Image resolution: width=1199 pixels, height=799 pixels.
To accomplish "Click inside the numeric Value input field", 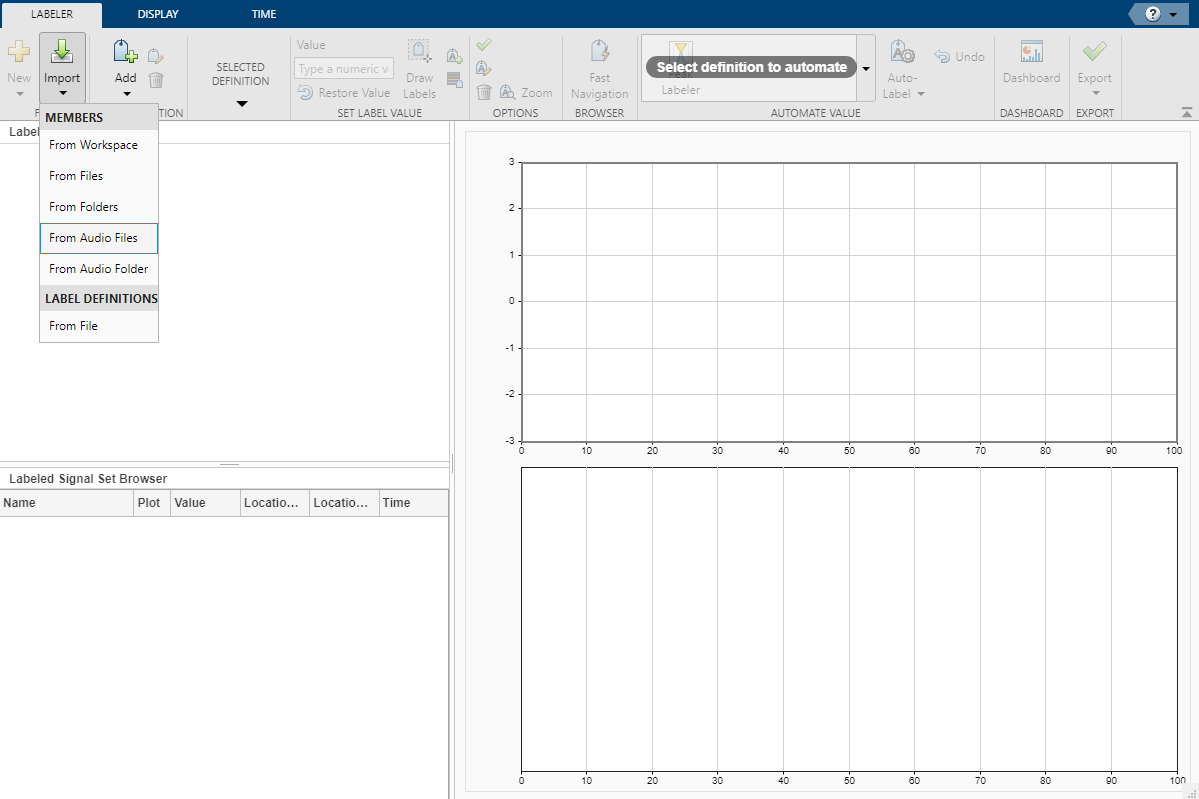I will [x=343, y=68].
